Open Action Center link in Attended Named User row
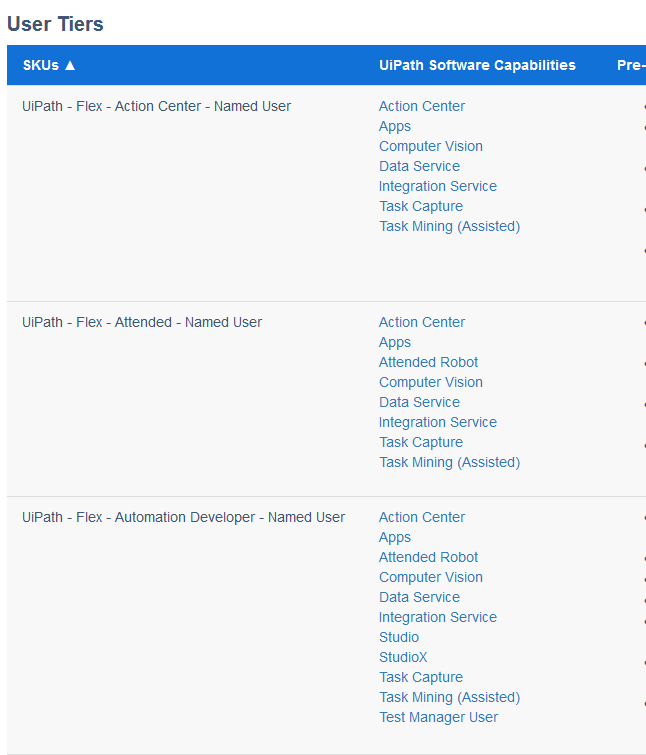 click(421, 322)
